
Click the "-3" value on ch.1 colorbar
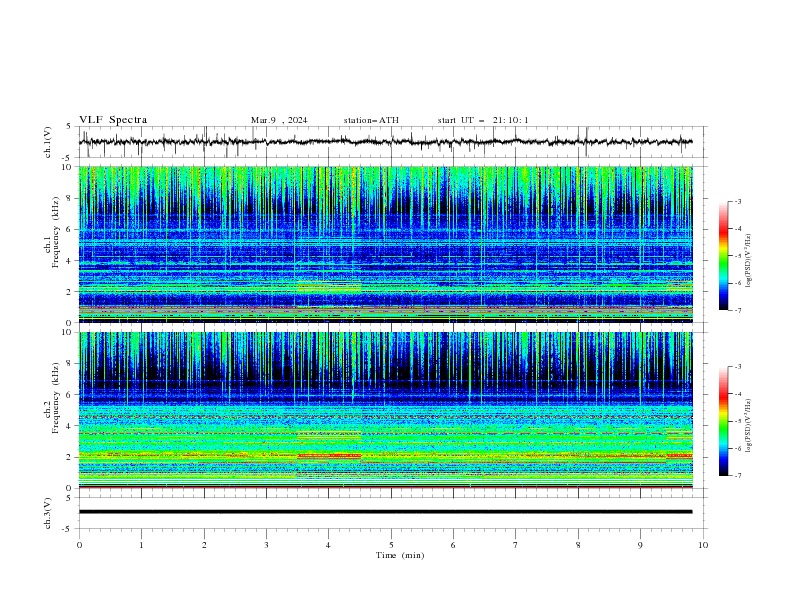click(x=738, y=202)
